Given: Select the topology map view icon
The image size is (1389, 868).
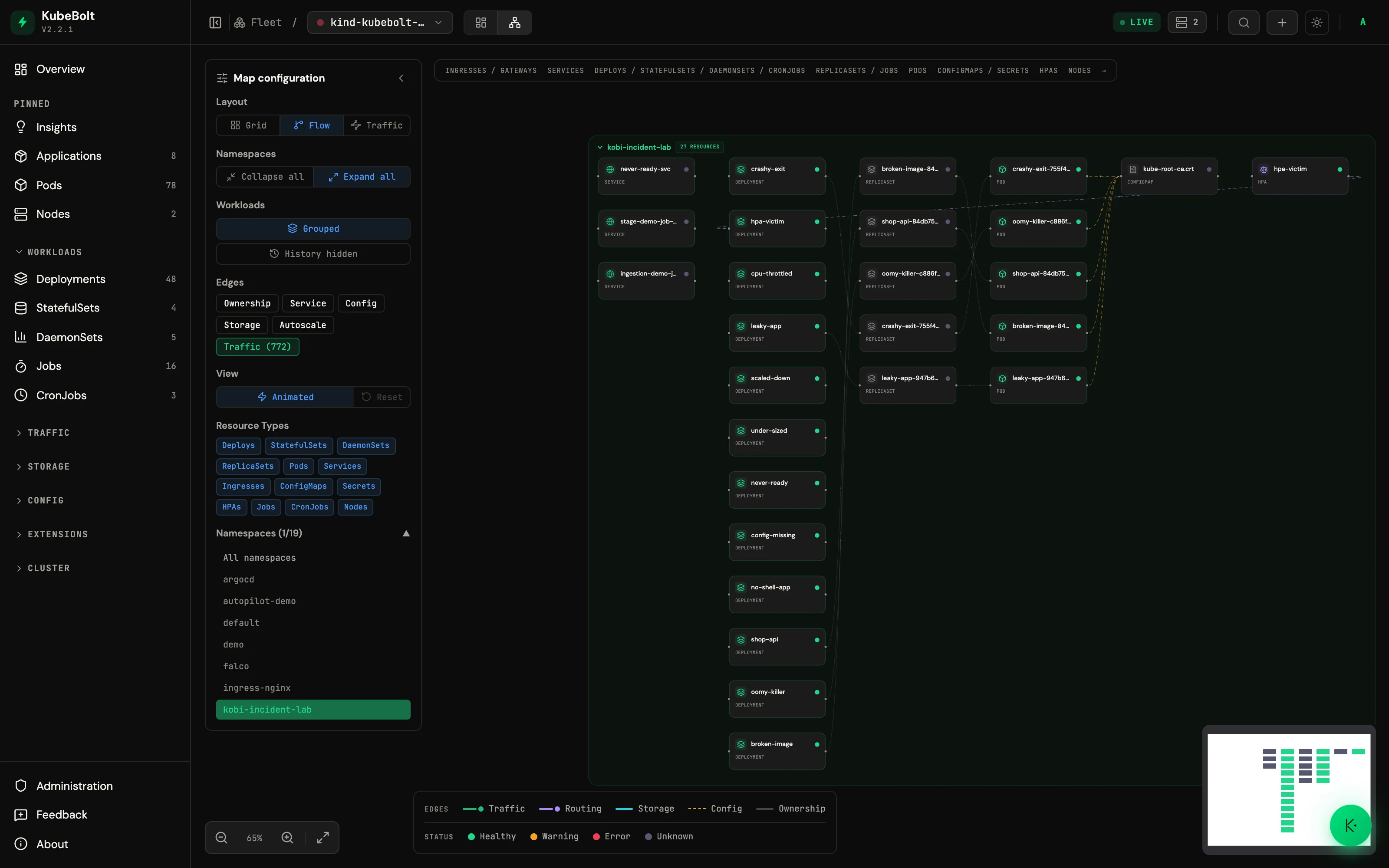Looking at the screenshot, I should tap(515, 23).
